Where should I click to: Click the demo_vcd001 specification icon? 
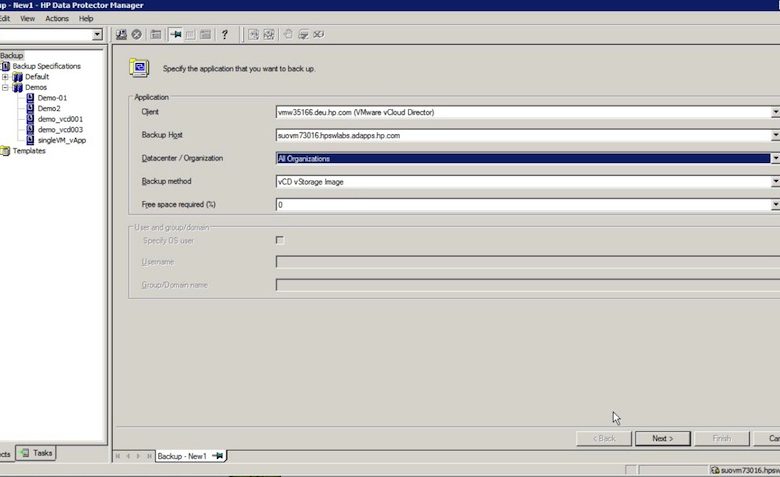click(x=30, y=119)
